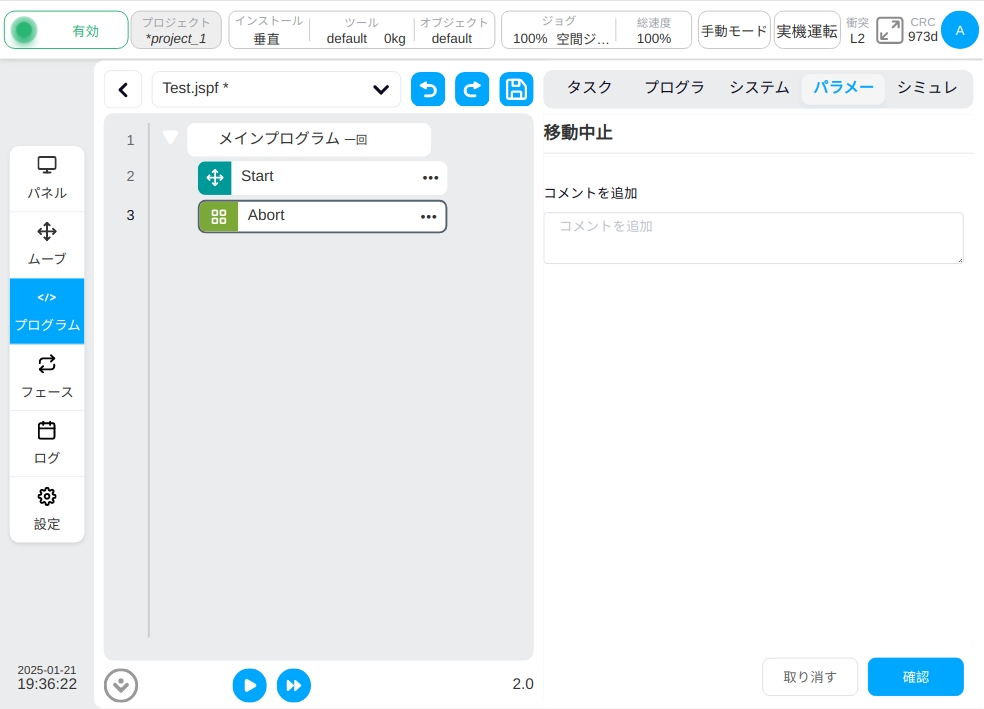Click the blue Confirm button
The height and width of the screenshot is (709, 984).
click(916, 677)
